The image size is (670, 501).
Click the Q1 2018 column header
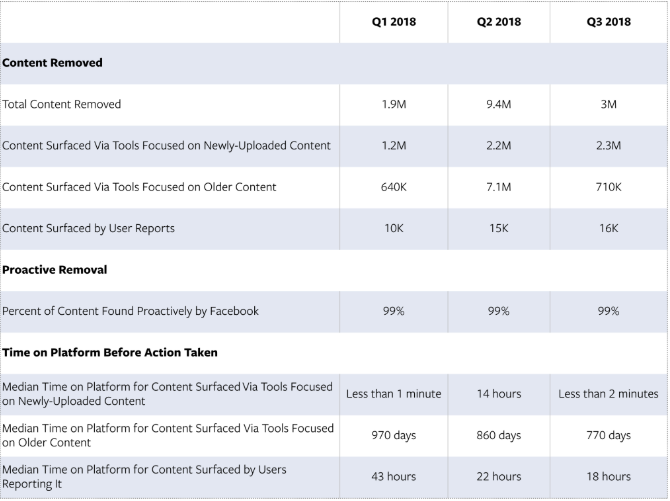click(394, 22)
